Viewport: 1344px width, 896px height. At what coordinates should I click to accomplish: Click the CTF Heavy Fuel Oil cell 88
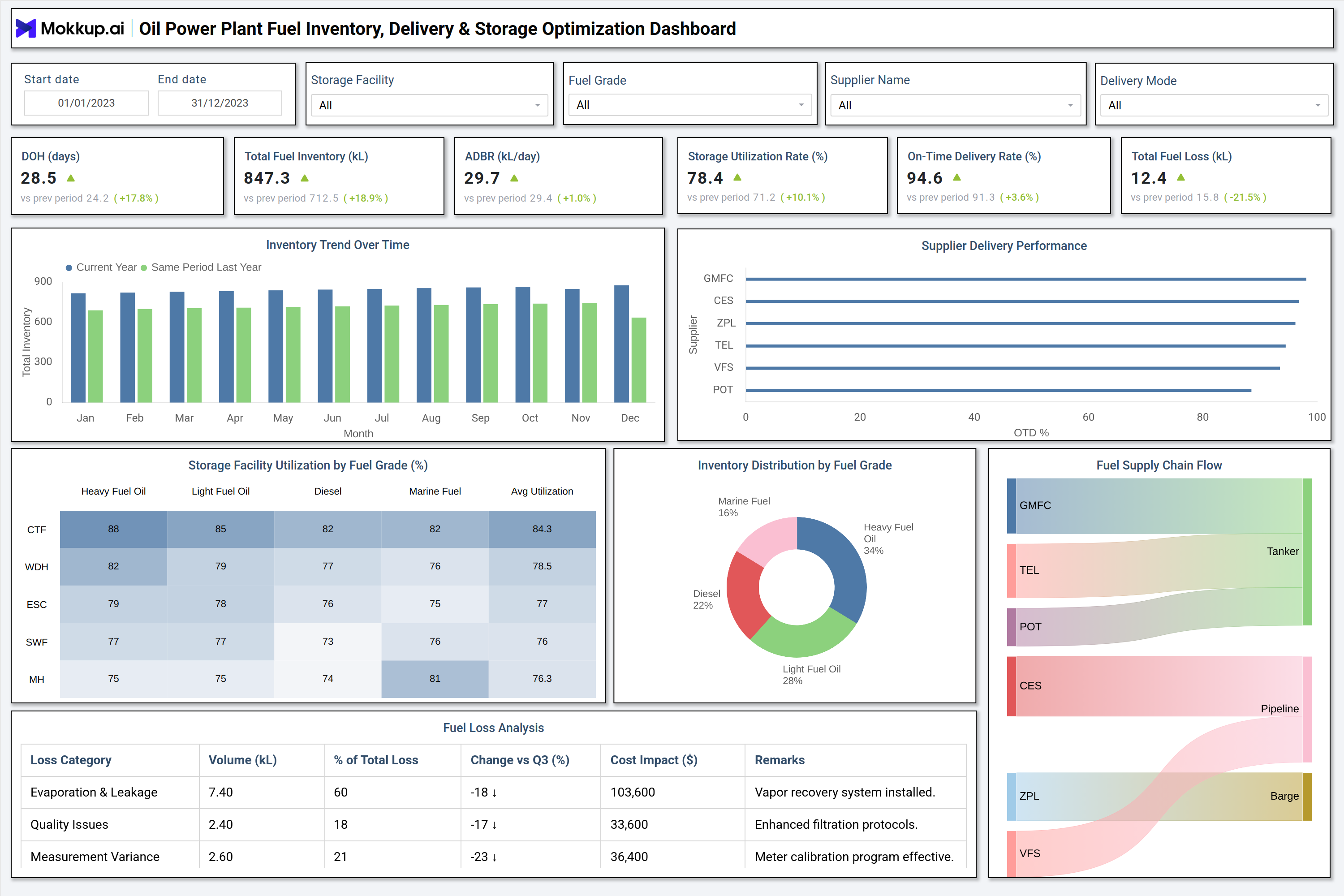pos(113,529)
